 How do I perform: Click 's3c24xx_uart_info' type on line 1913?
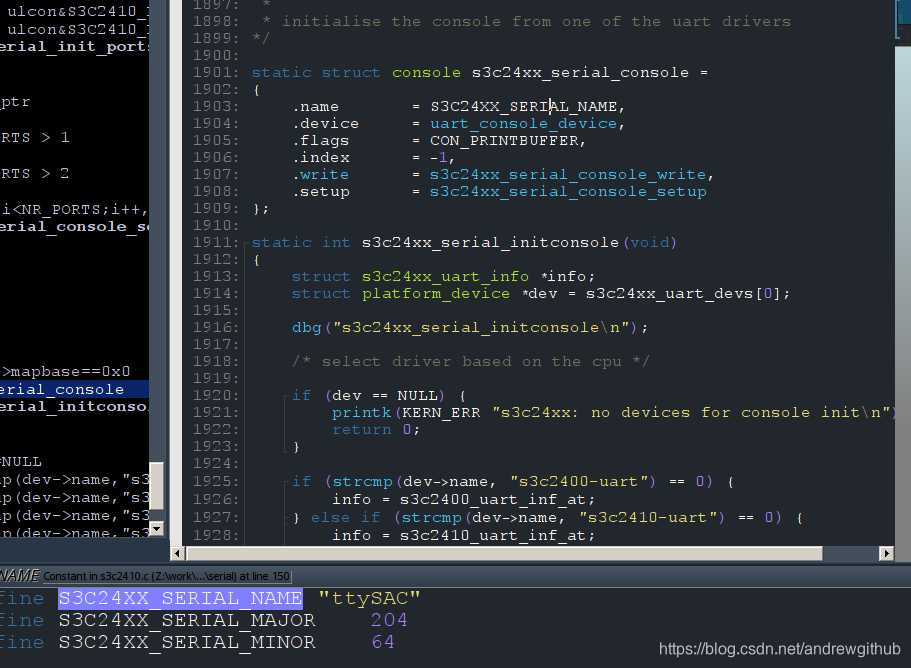pyautogui.click(x=445, y=276)
